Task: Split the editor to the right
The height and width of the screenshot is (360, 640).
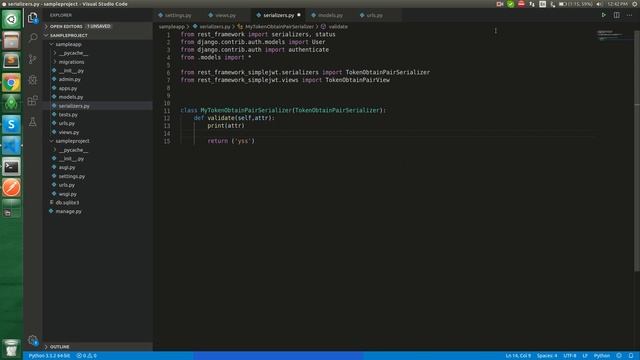Action: coord(616,15)
